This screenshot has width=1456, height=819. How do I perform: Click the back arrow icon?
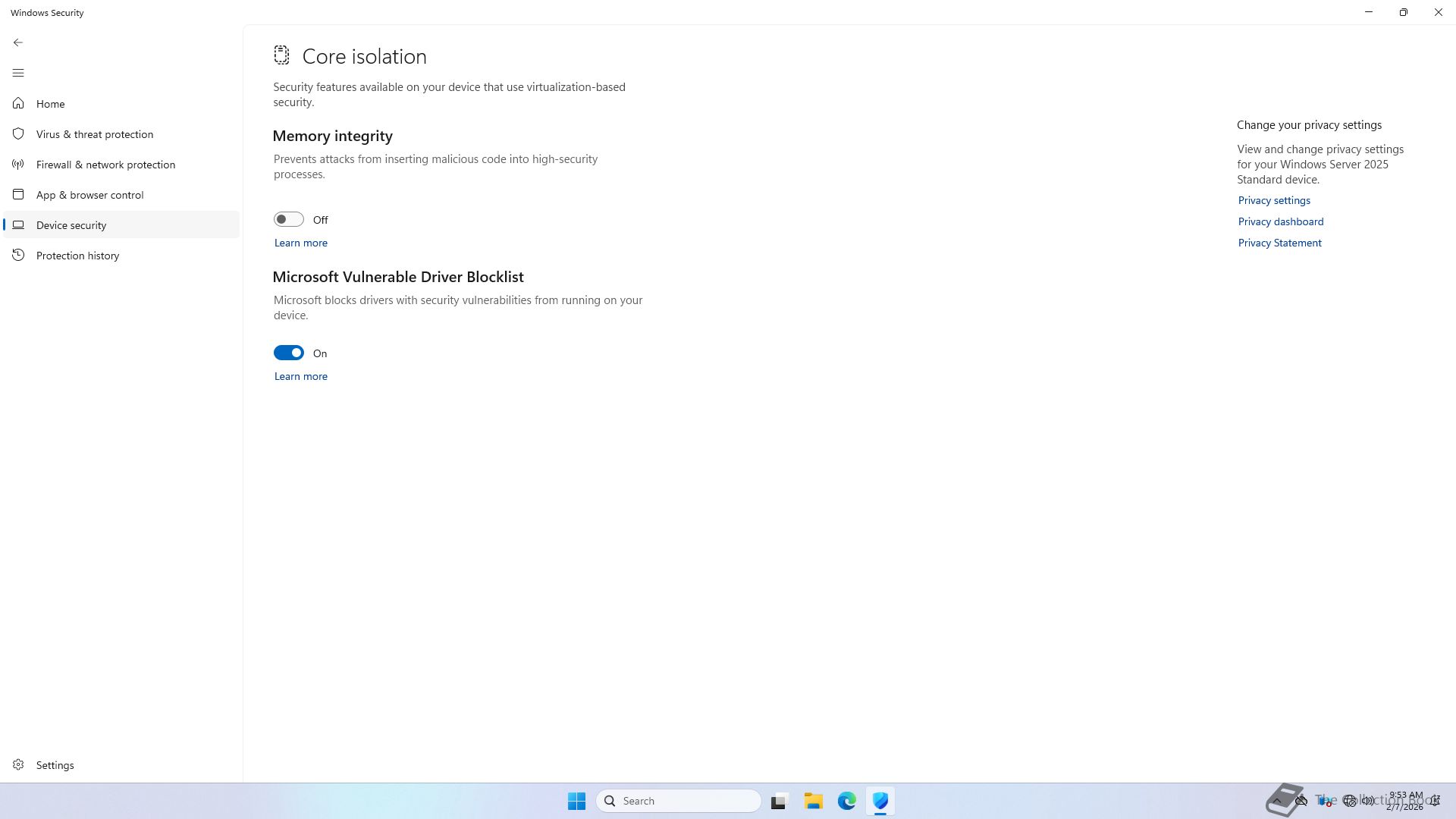click(x=18, y=42)
